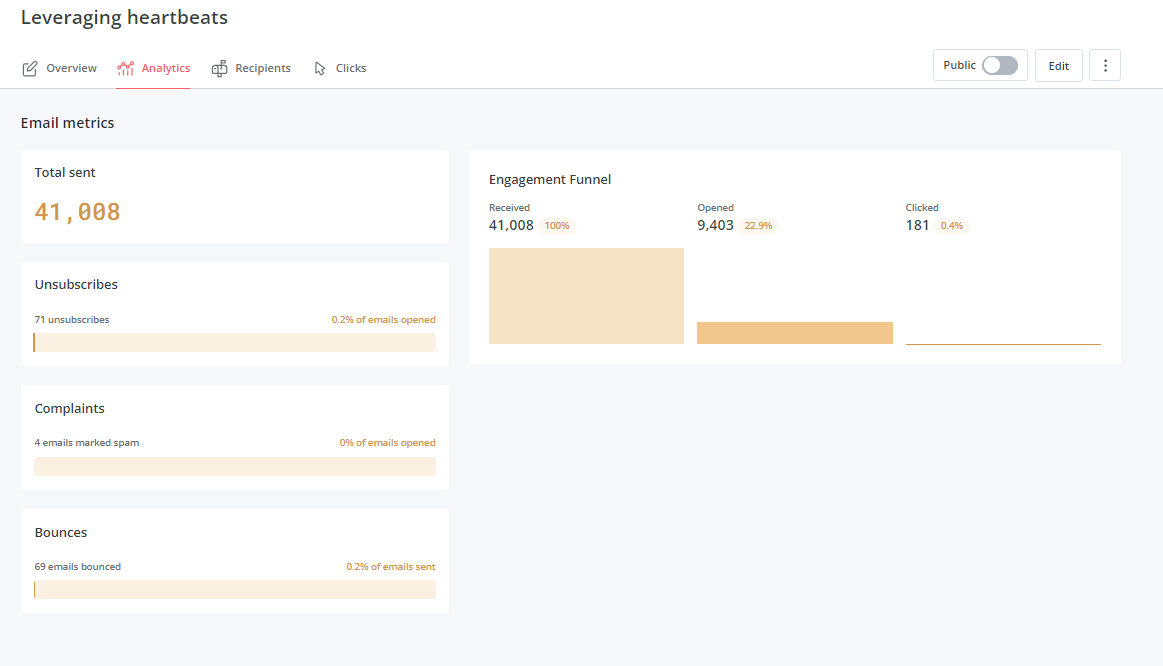Click the campaign title Leveraging heartbeats
The height and width of the screenshot is (666, 1163).
pos(124,17)
